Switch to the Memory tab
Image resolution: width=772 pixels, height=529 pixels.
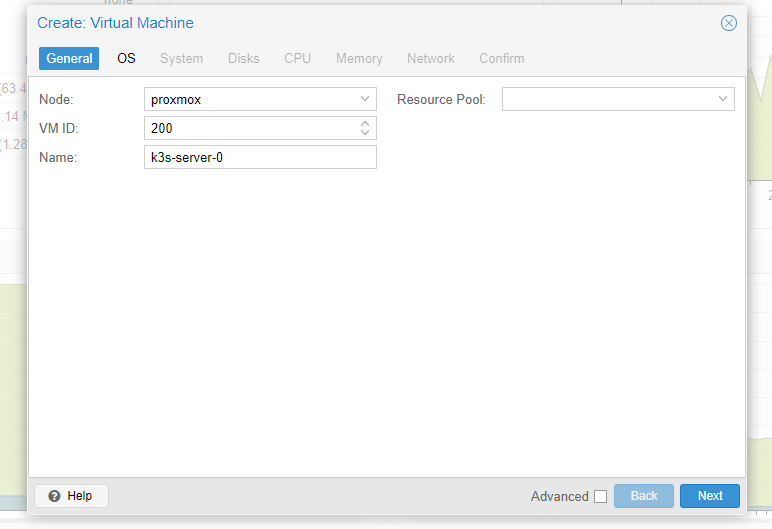(359, 59)
